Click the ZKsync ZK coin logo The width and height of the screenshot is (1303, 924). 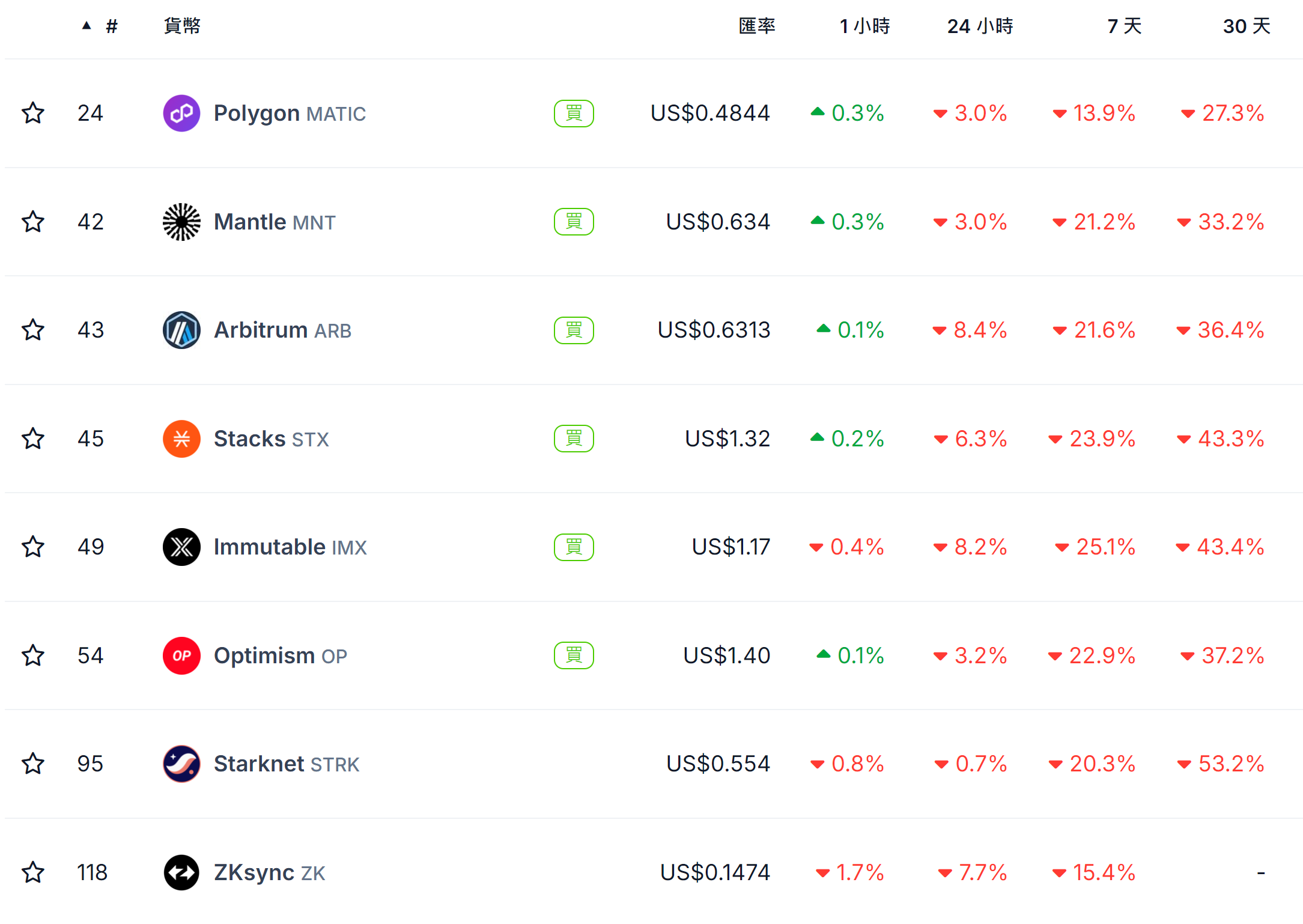(x=181, y=872)
